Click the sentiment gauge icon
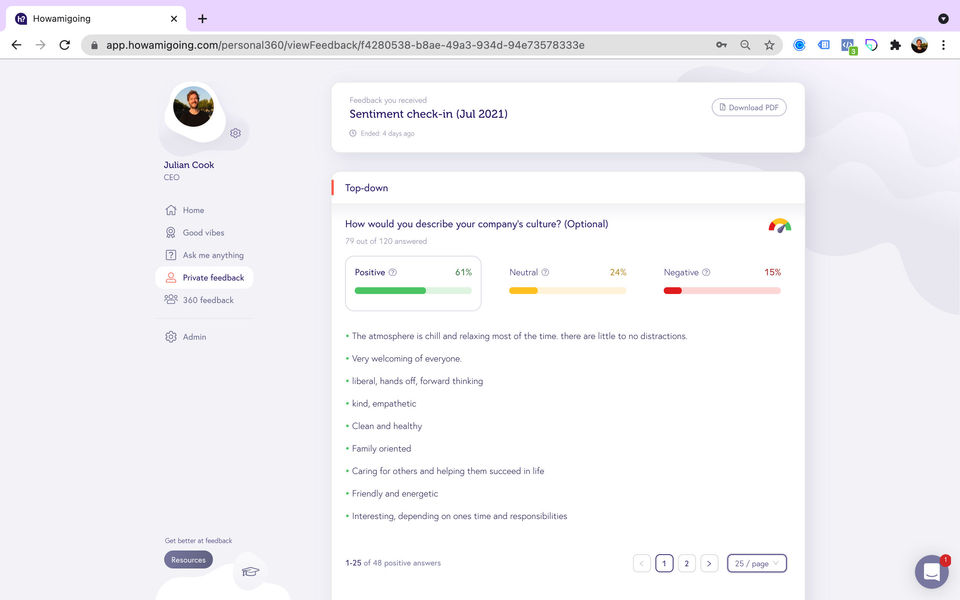The image size is (960, 600). pyautogui.click(x=779, y=225)
